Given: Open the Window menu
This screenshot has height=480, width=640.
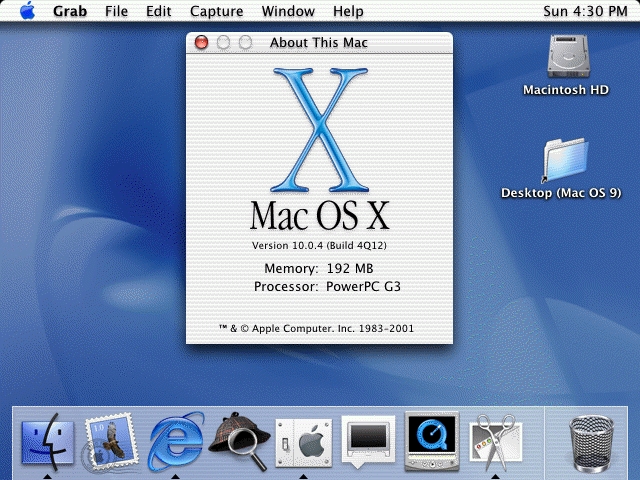Looking at the screenshot, I should tap(288, 11).
